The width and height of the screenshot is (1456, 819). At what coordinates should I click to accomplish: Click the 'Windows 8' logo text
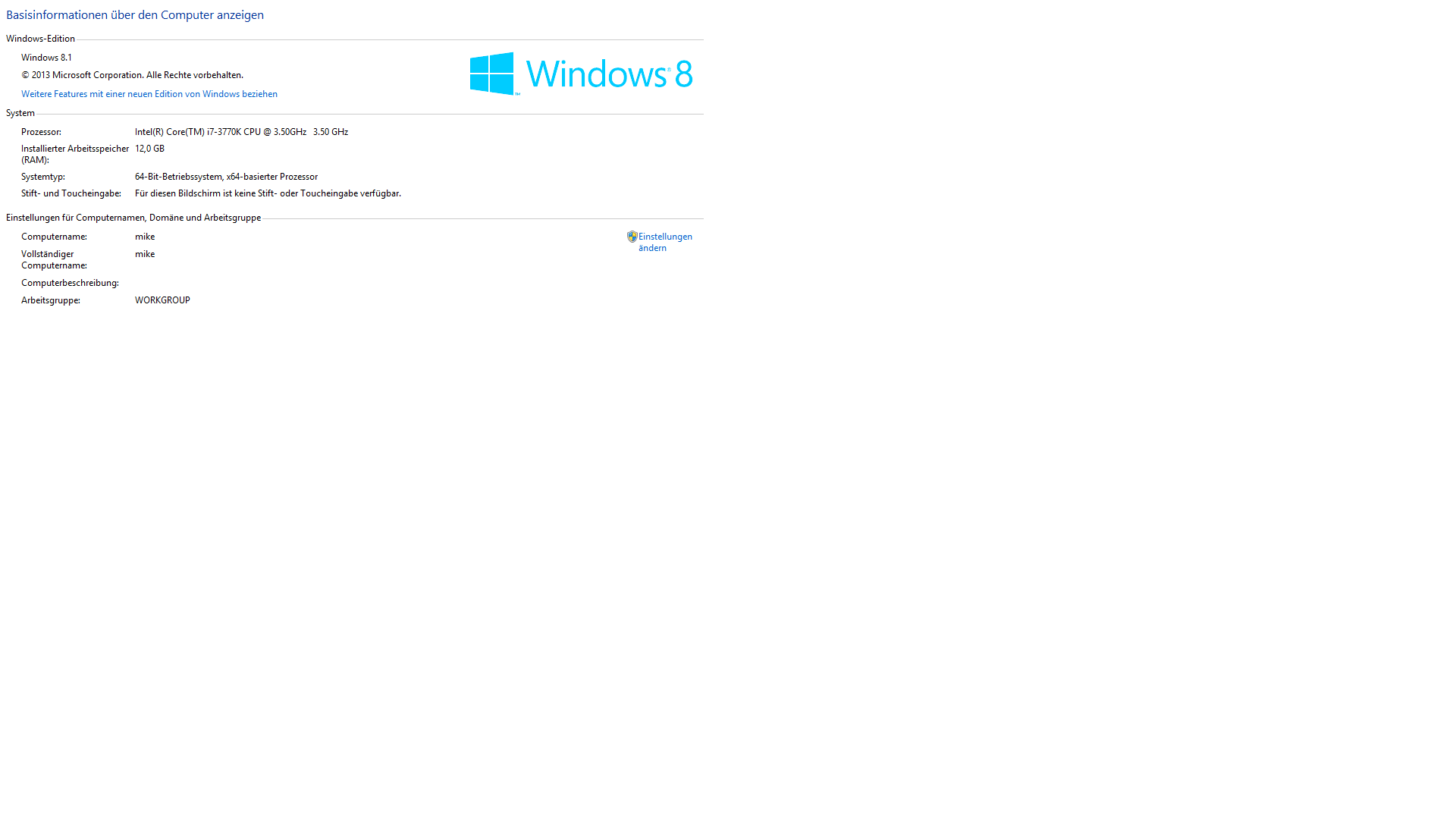coord(609,74)
